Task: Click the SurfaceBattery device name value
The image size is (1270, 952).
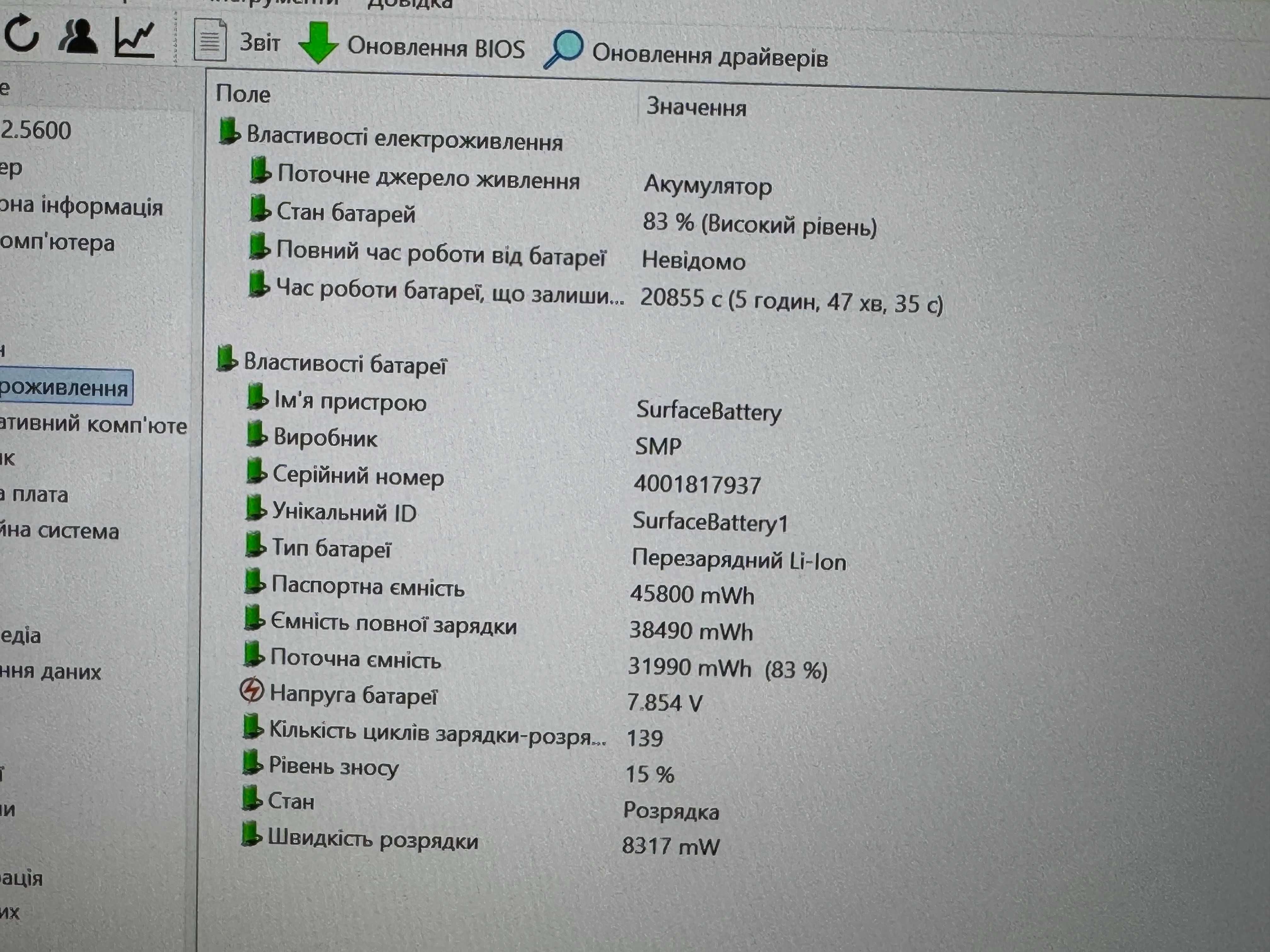Action: (x=709, y=411)
